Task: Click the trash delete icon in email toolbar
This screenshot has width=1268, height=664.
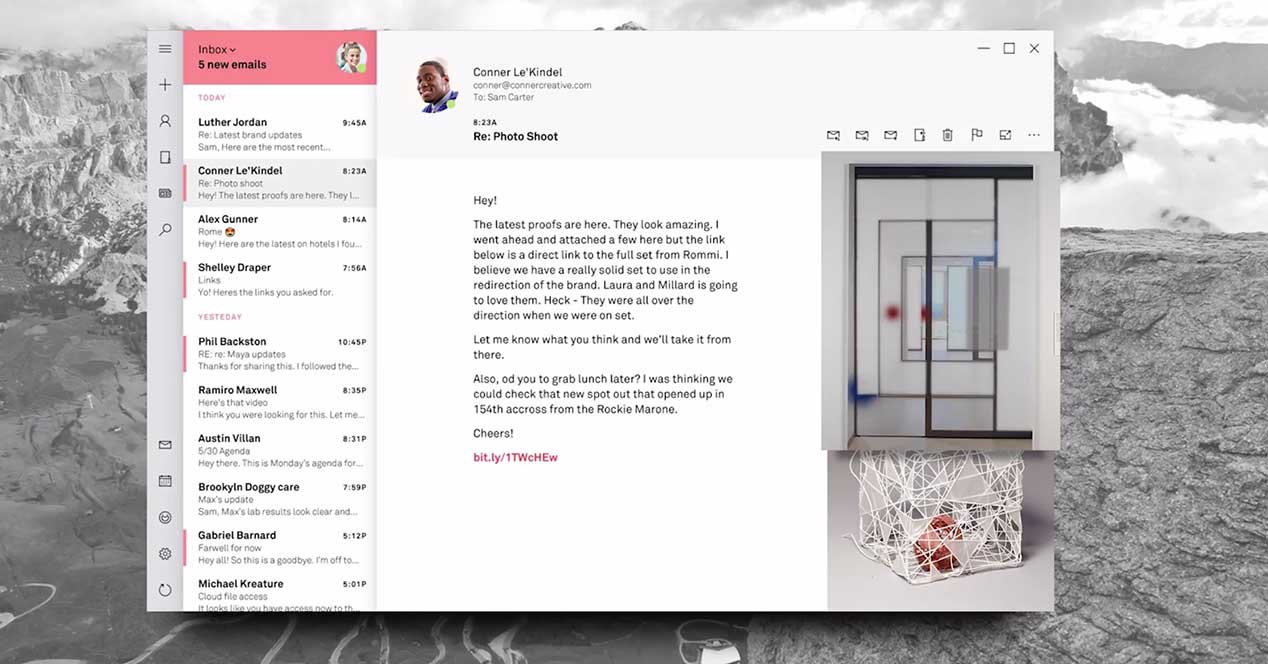Action: tap(947, 135)
